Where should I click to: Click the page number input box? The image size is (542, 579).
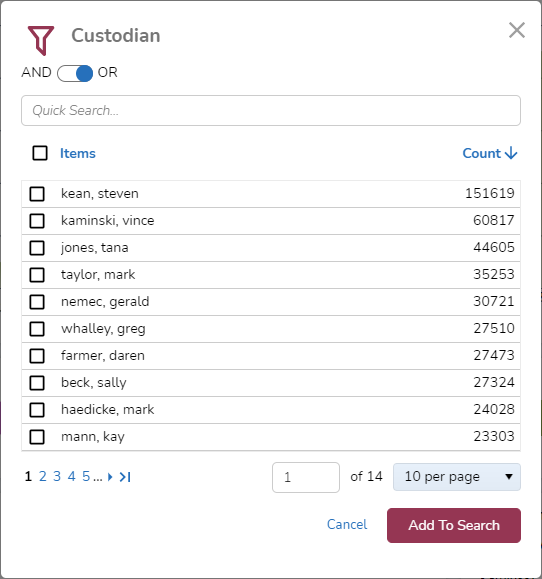click(306, 477)
